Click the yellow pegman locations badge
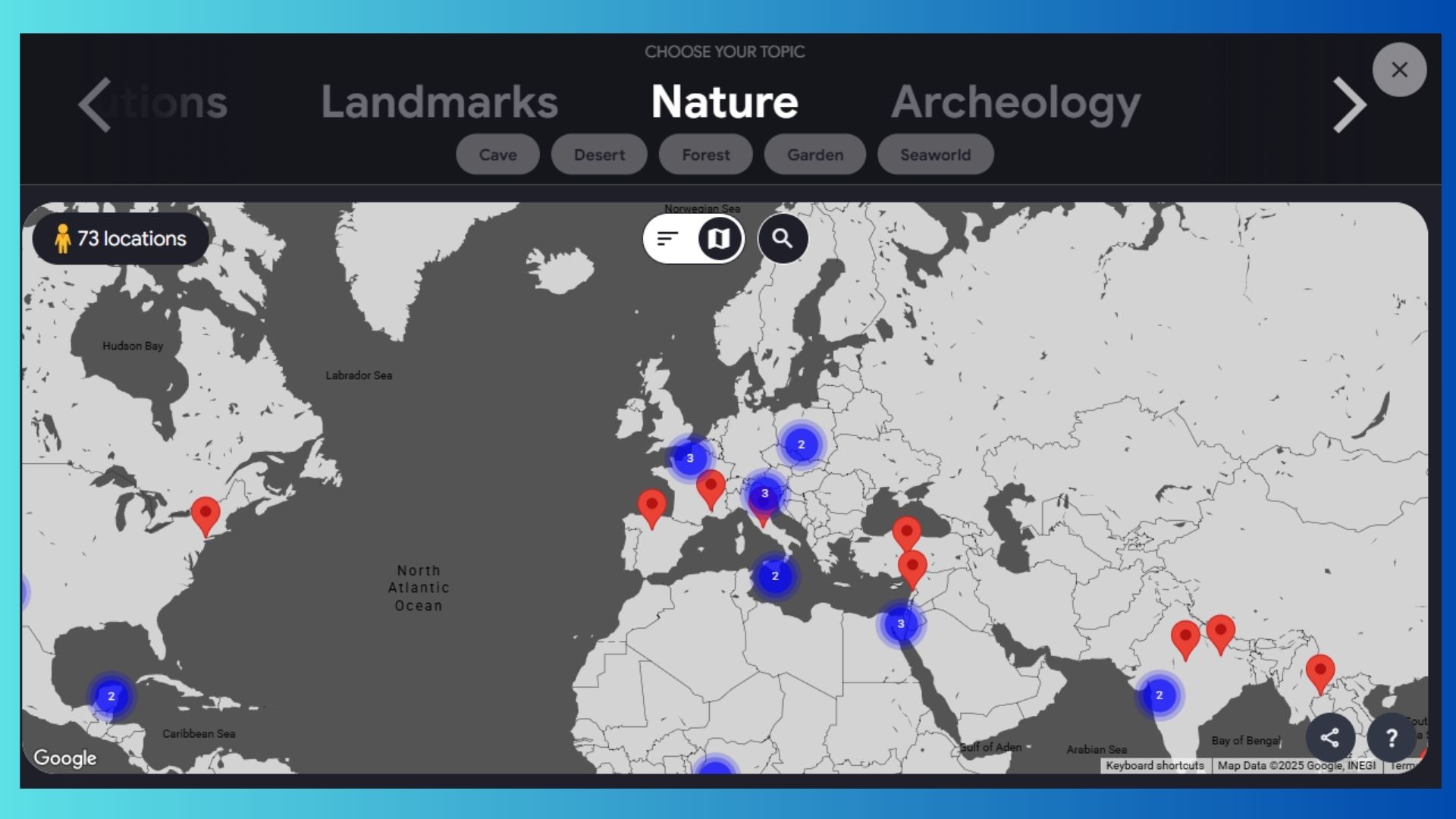 [121, 239]
